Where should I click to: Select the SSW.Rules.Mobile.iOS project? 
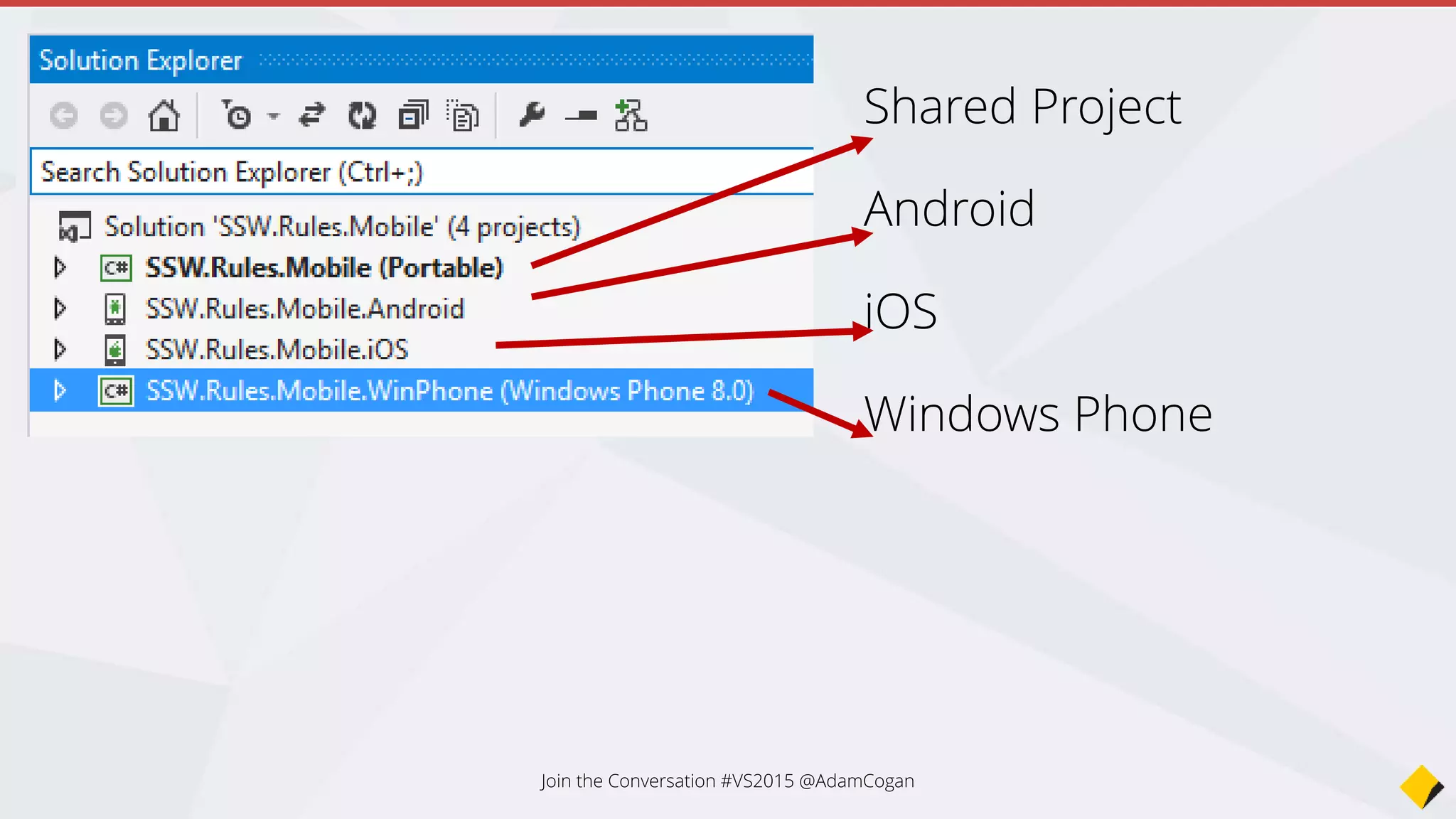point(277,349)
